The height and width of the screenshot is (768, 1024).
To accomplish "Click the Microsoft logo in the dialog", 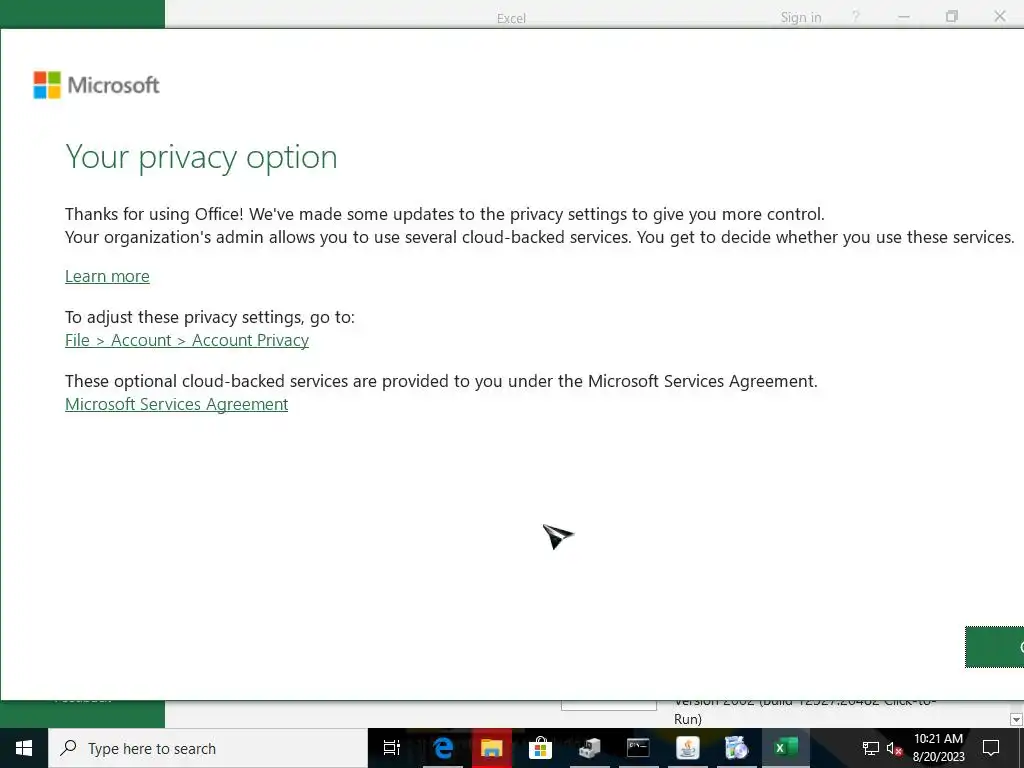I will point(97,85).
